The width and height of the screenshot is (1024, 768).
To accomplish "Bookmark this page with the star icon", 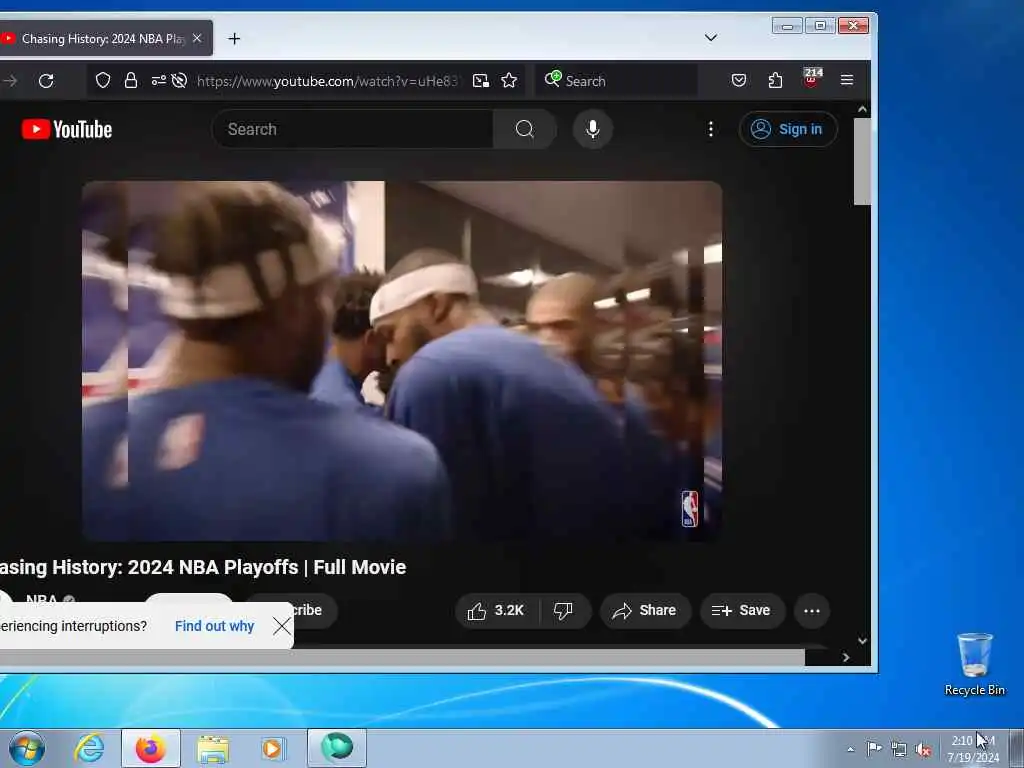I will (x=509, y=80).
